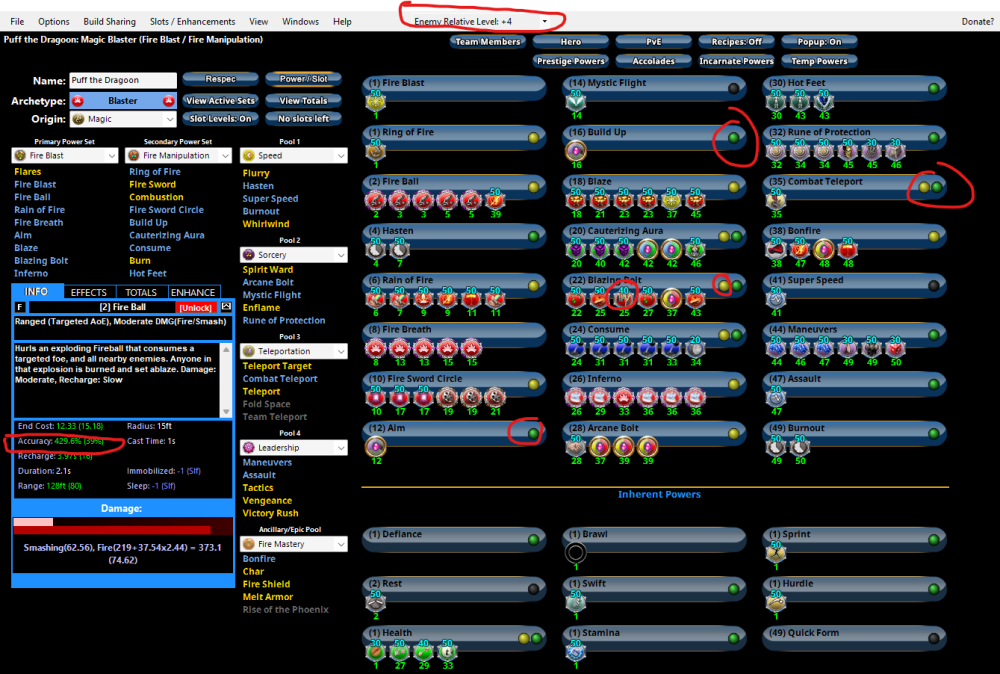This screenshot has height=674, width=1000.
Task: Click the Stamina enhancement slot icon
Action: click(x=576, y=651)
